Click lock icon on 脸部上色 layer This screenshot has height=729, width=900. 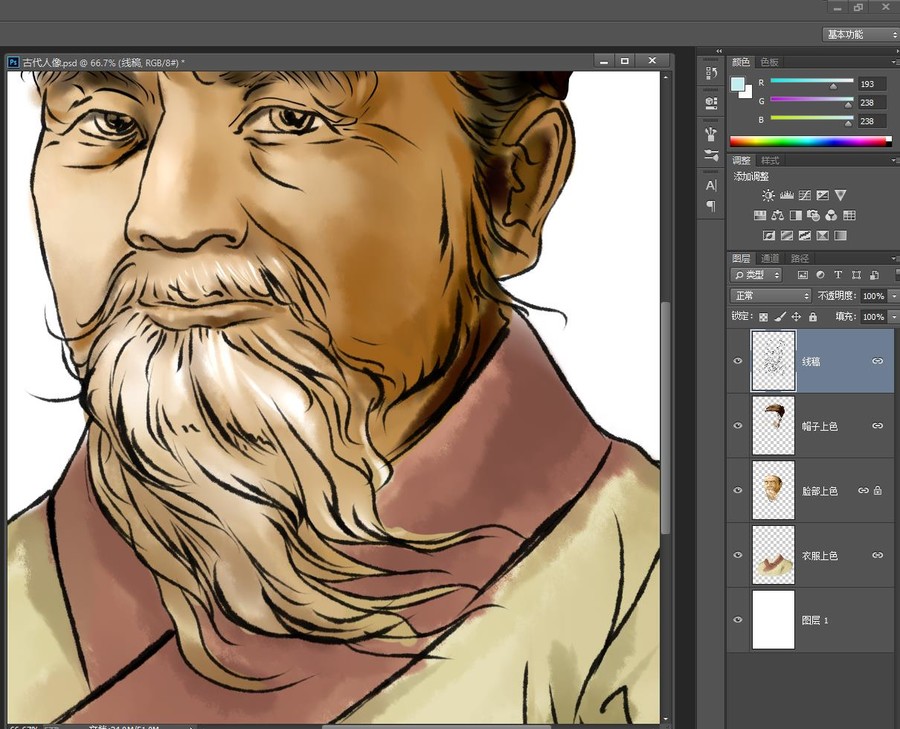coord(878,490)
